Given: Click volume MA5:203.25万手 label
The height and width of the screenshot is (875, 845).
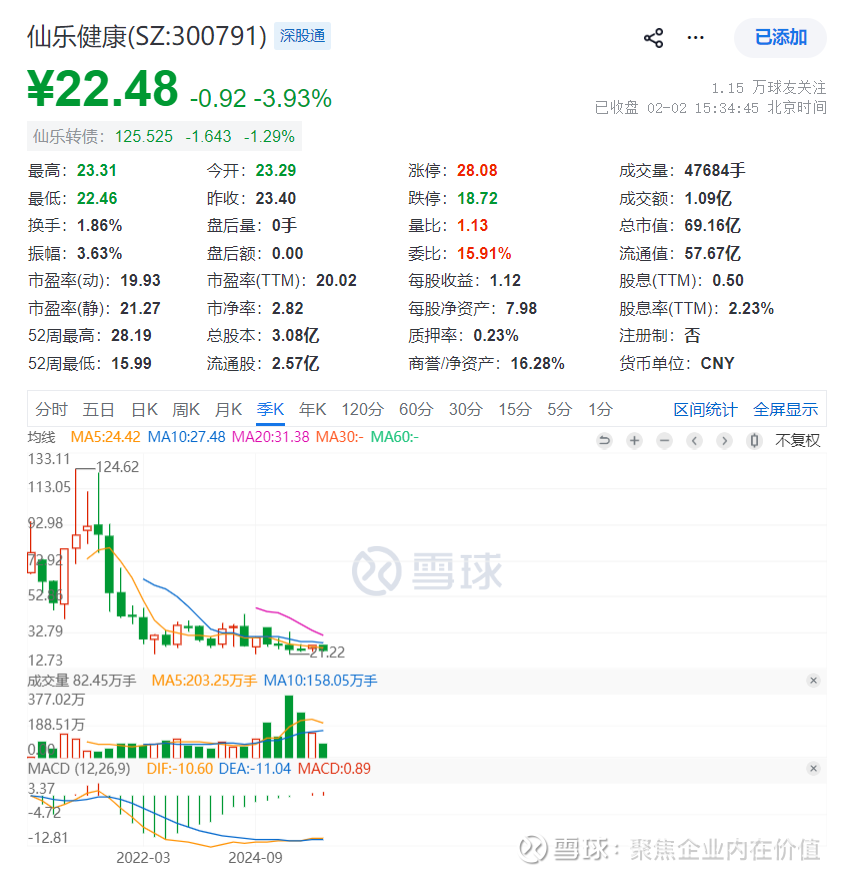Looking at the screenshot, I should pos(204,680).
